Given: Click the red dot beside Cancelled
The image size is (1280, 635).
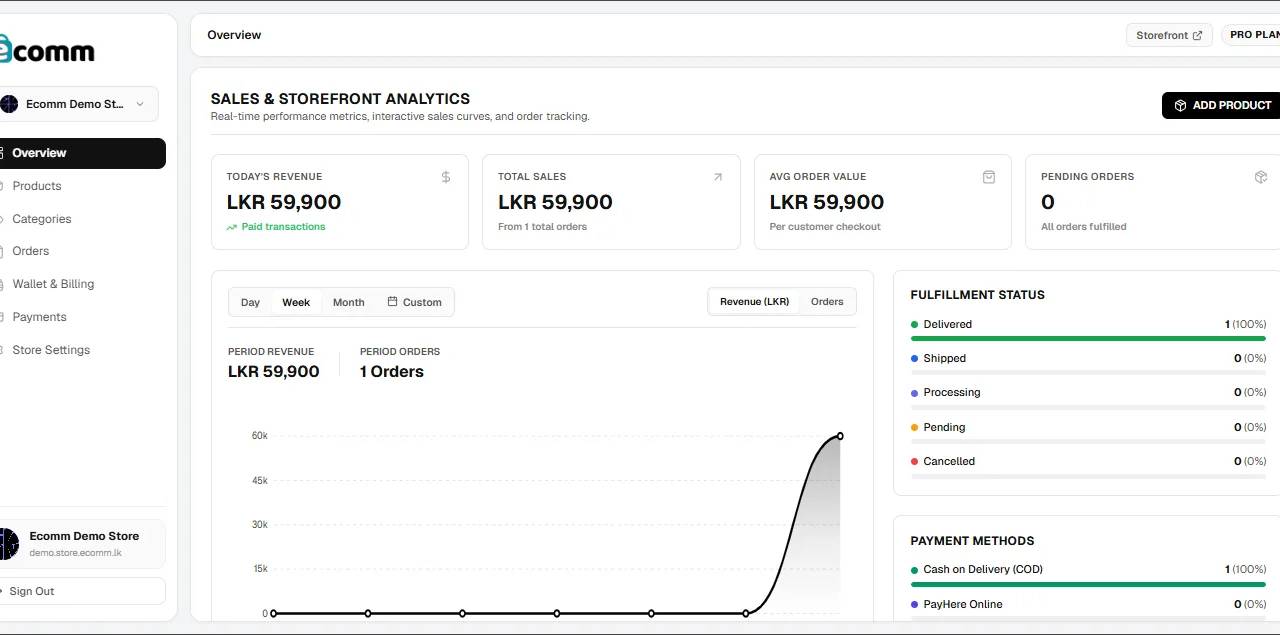Looking at the screenshot, I should point(914,461).
